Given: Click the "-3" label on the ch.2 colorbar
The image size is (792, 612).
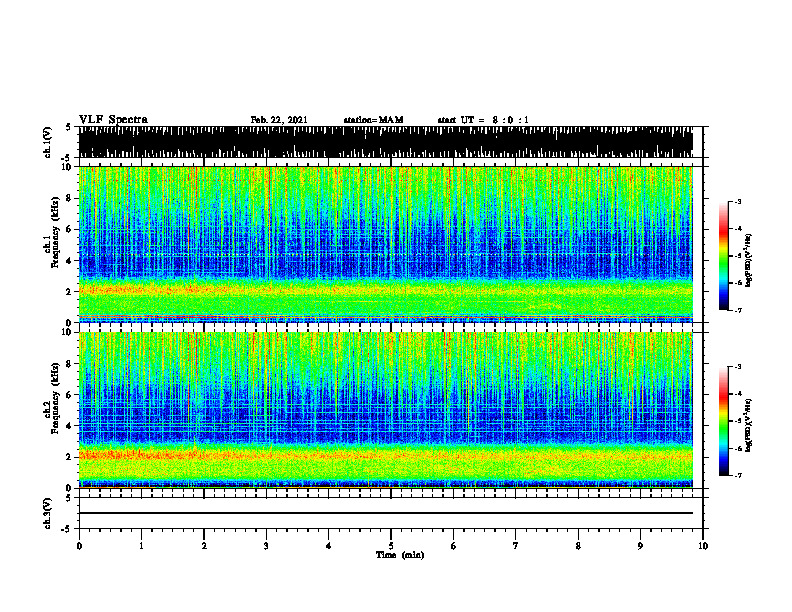Looking at the screenshot, I should pos(737,367).
